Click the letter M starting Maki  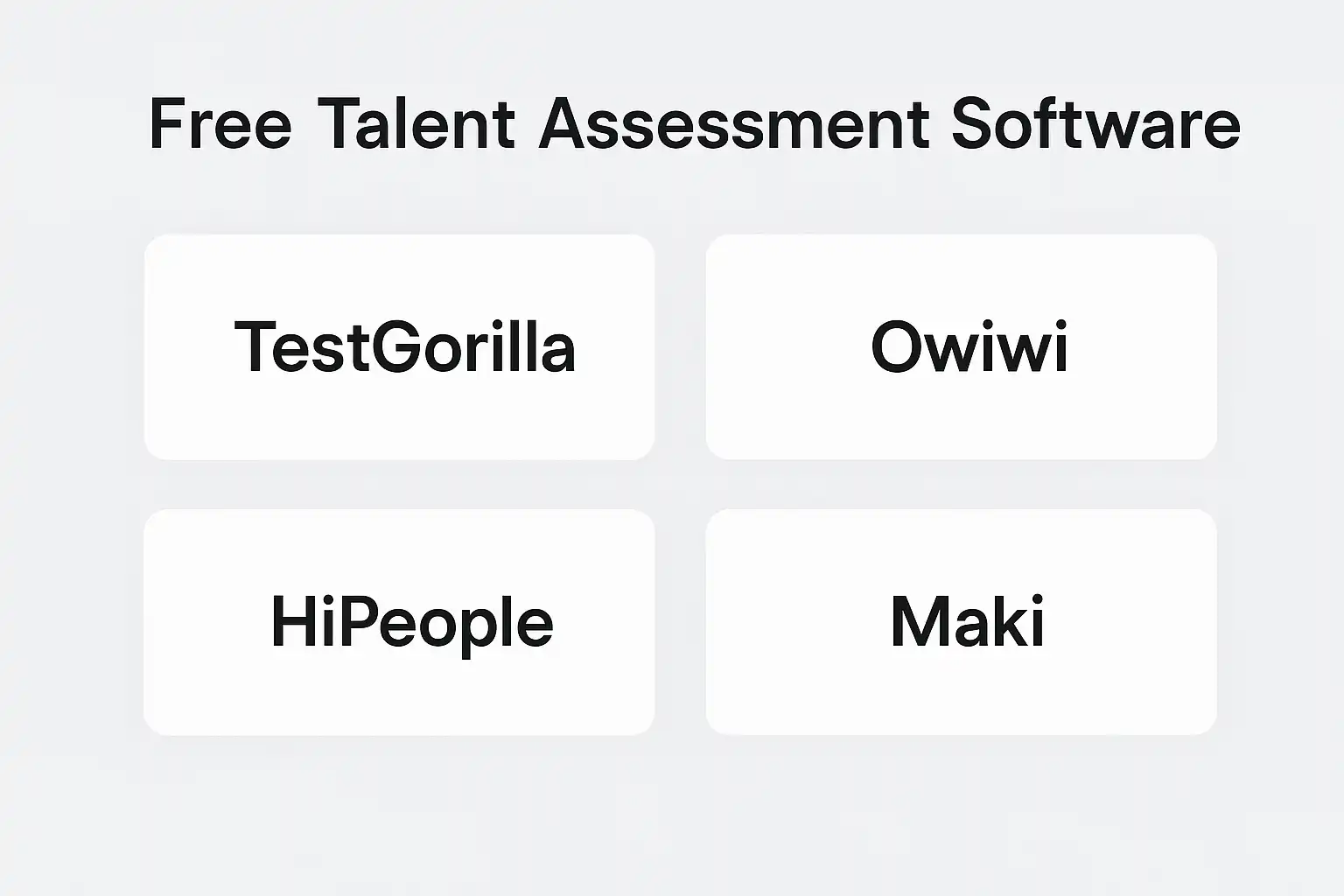915,622
